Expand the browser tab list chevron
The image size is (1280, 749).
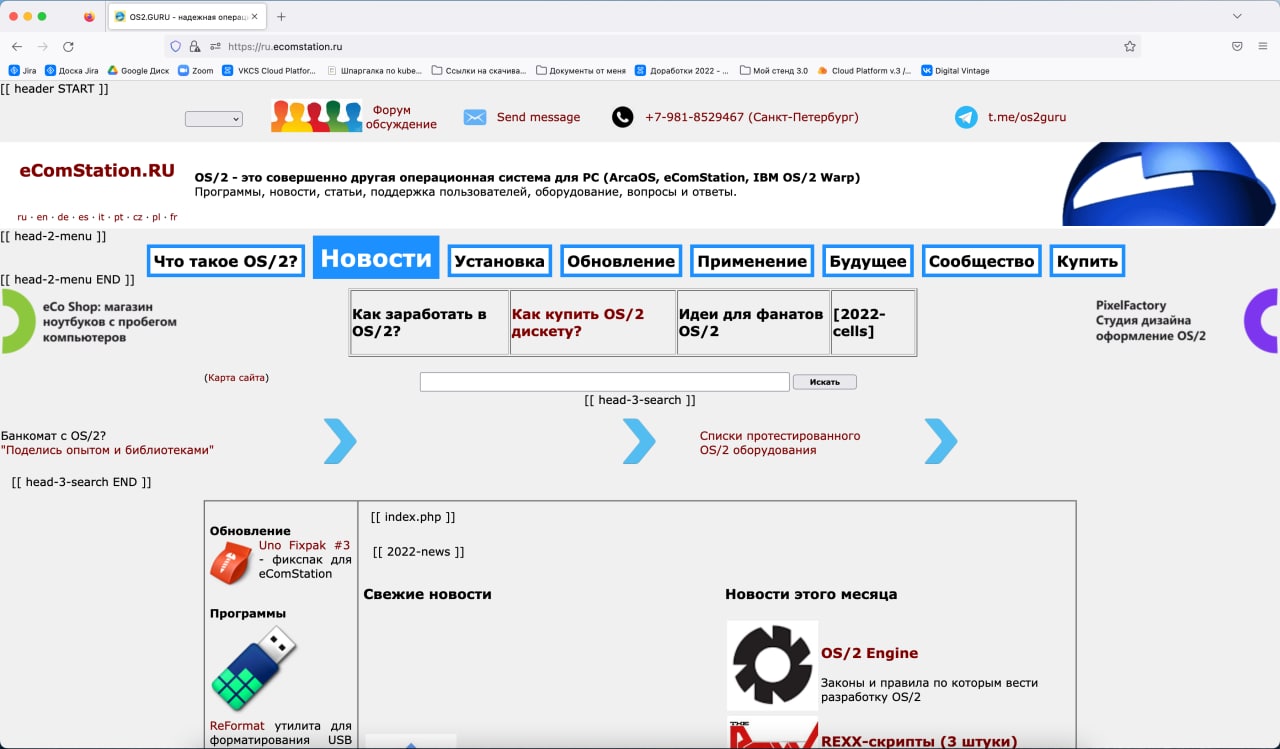pyautogui.click(x=1237, y=16)
